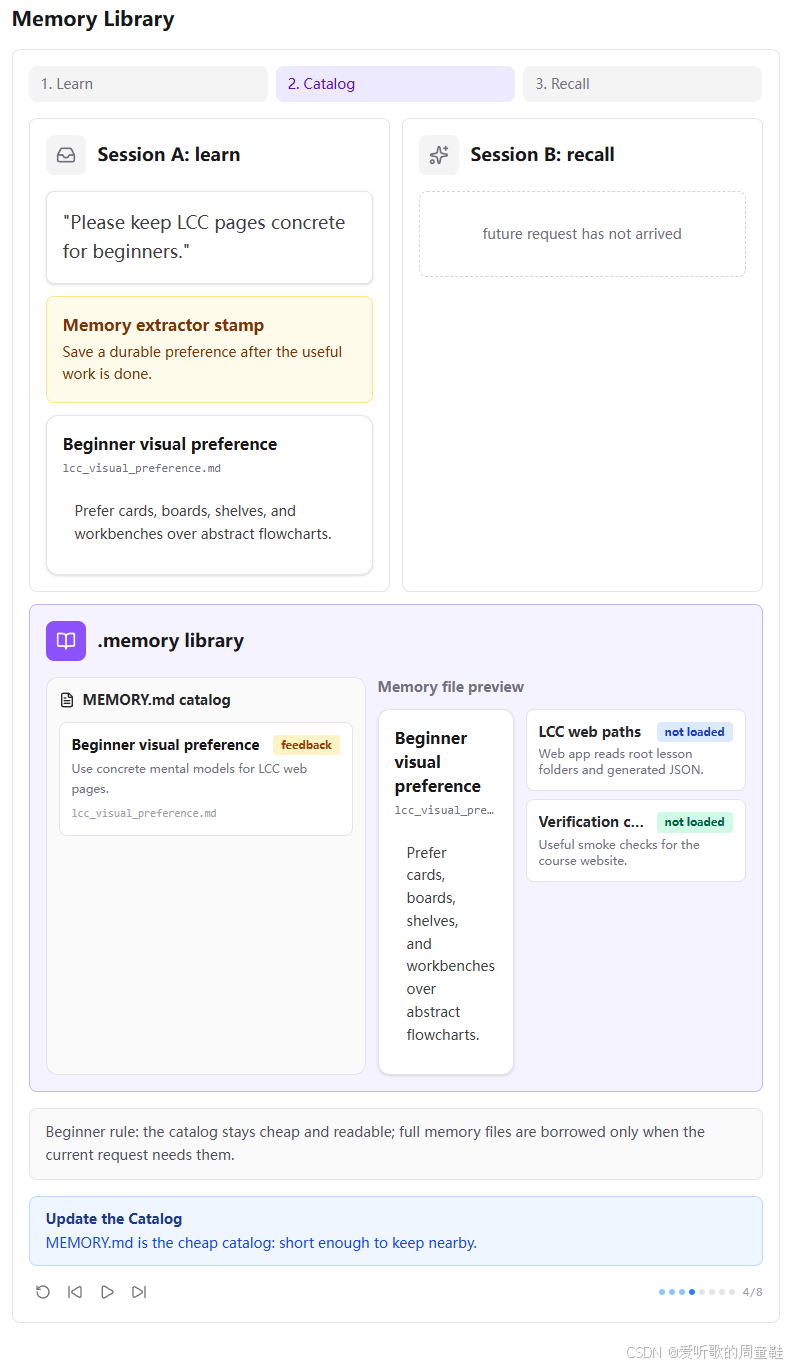Select the Beginner visual preference catalog entry

tap(206, 779)
